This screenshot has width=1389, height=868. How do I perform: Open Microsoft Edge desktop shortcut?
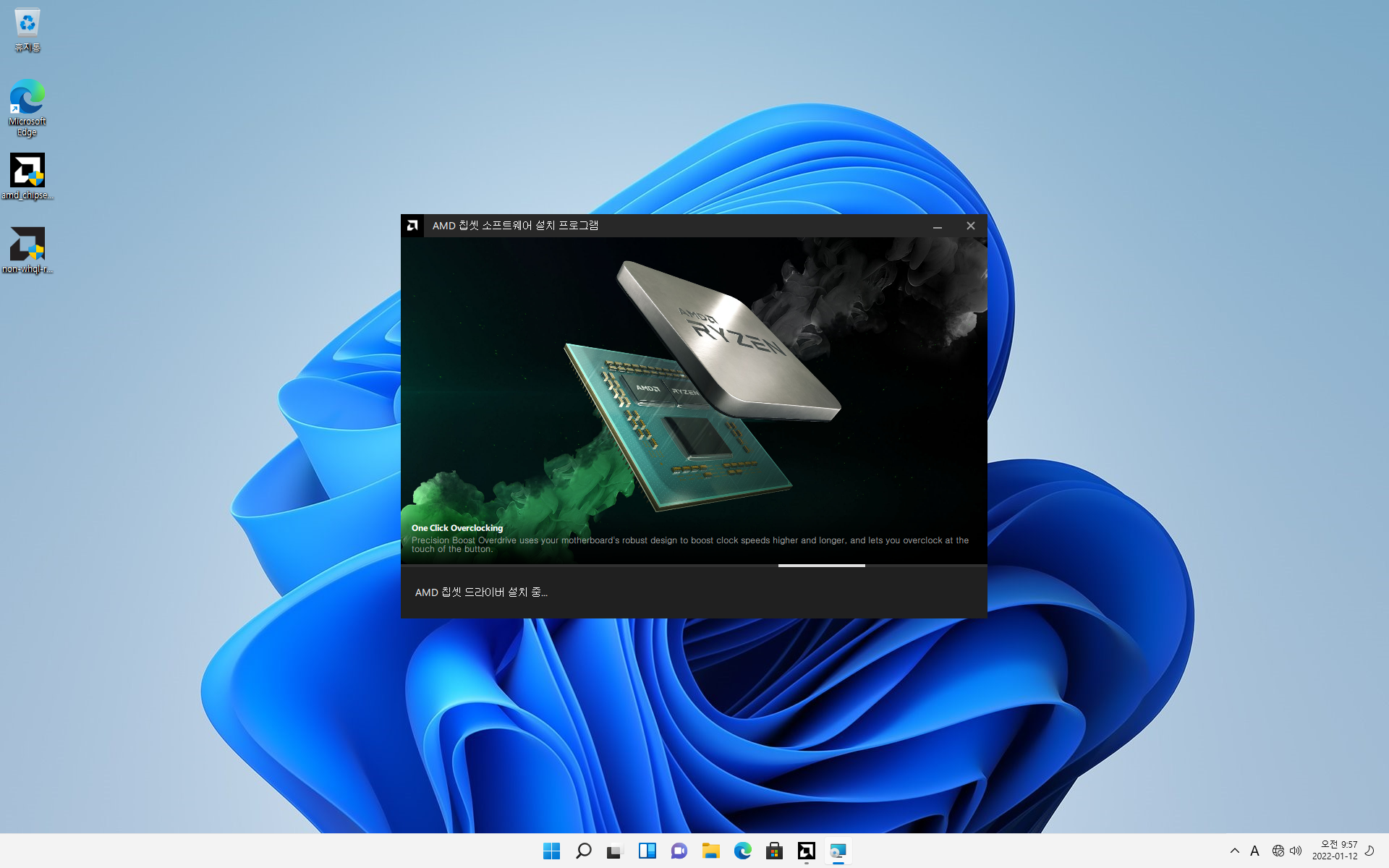27,106
